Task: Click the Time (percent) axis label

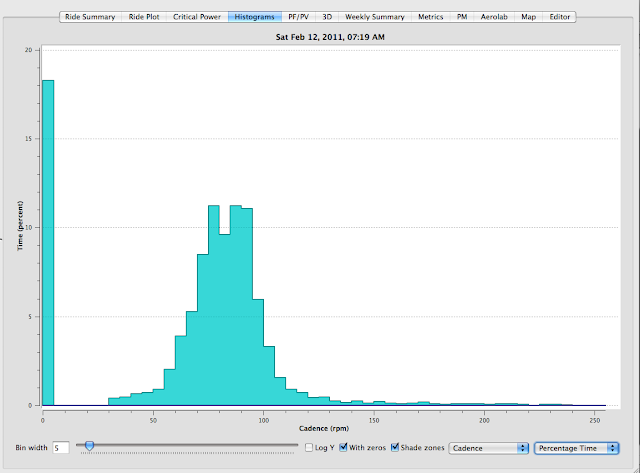Action: [20, 225]
